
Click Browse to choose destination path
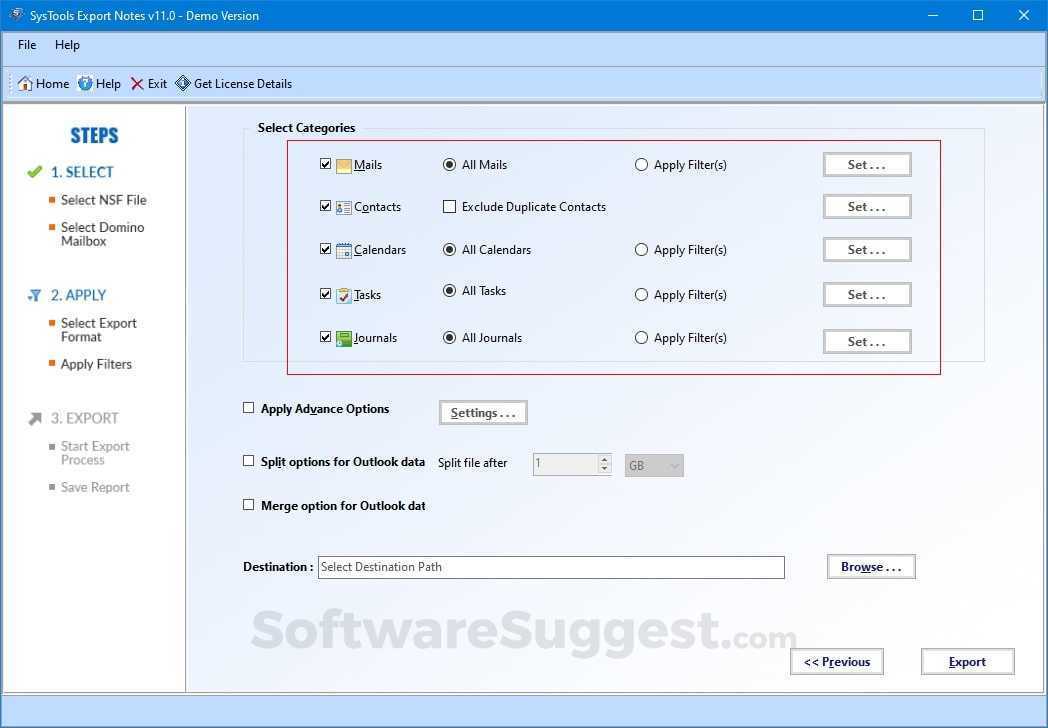coord(869,566)
